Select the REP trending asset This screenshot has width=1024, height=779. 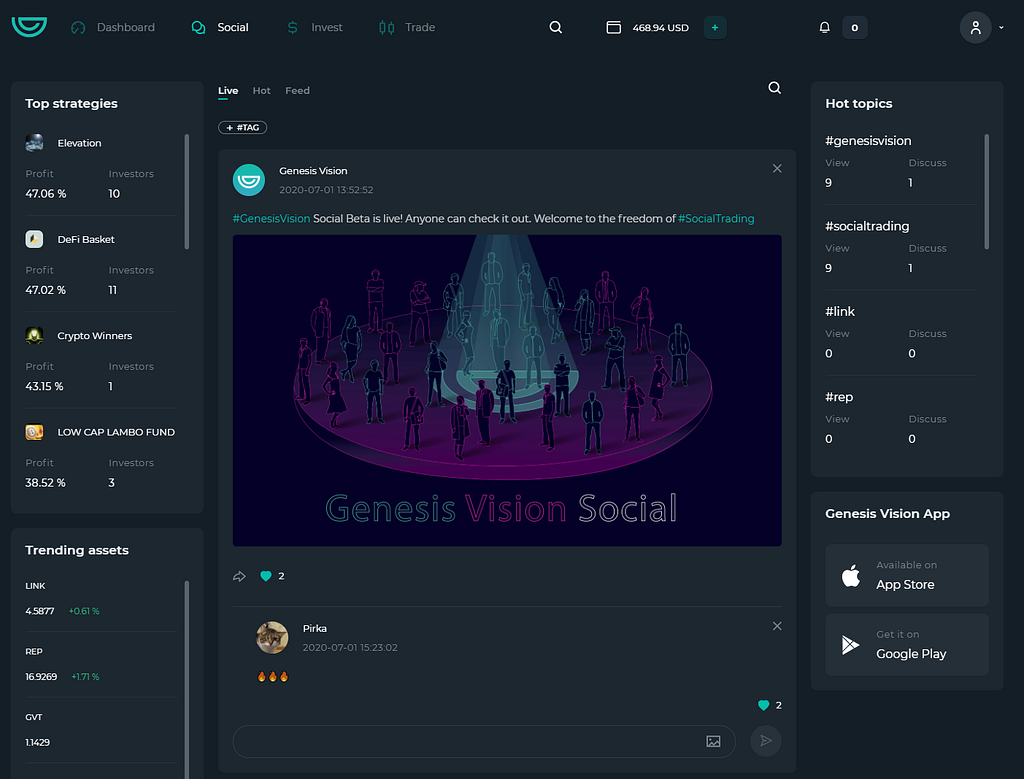click(x=34, y=652)
